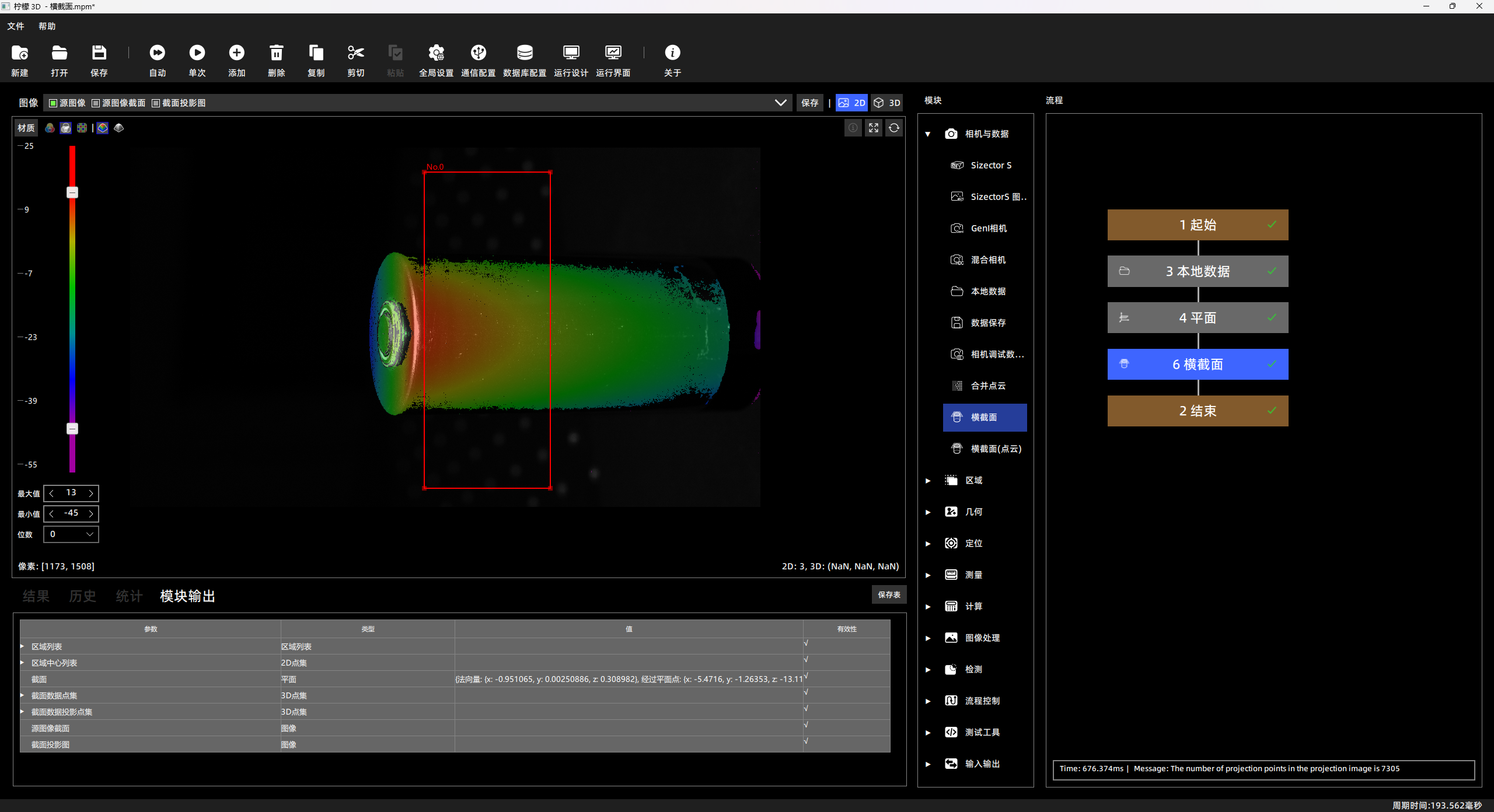Viewport: 1494px width, 812px height.
Task: Open a file with 打开 icon
Action: click(x=60, y=53)
